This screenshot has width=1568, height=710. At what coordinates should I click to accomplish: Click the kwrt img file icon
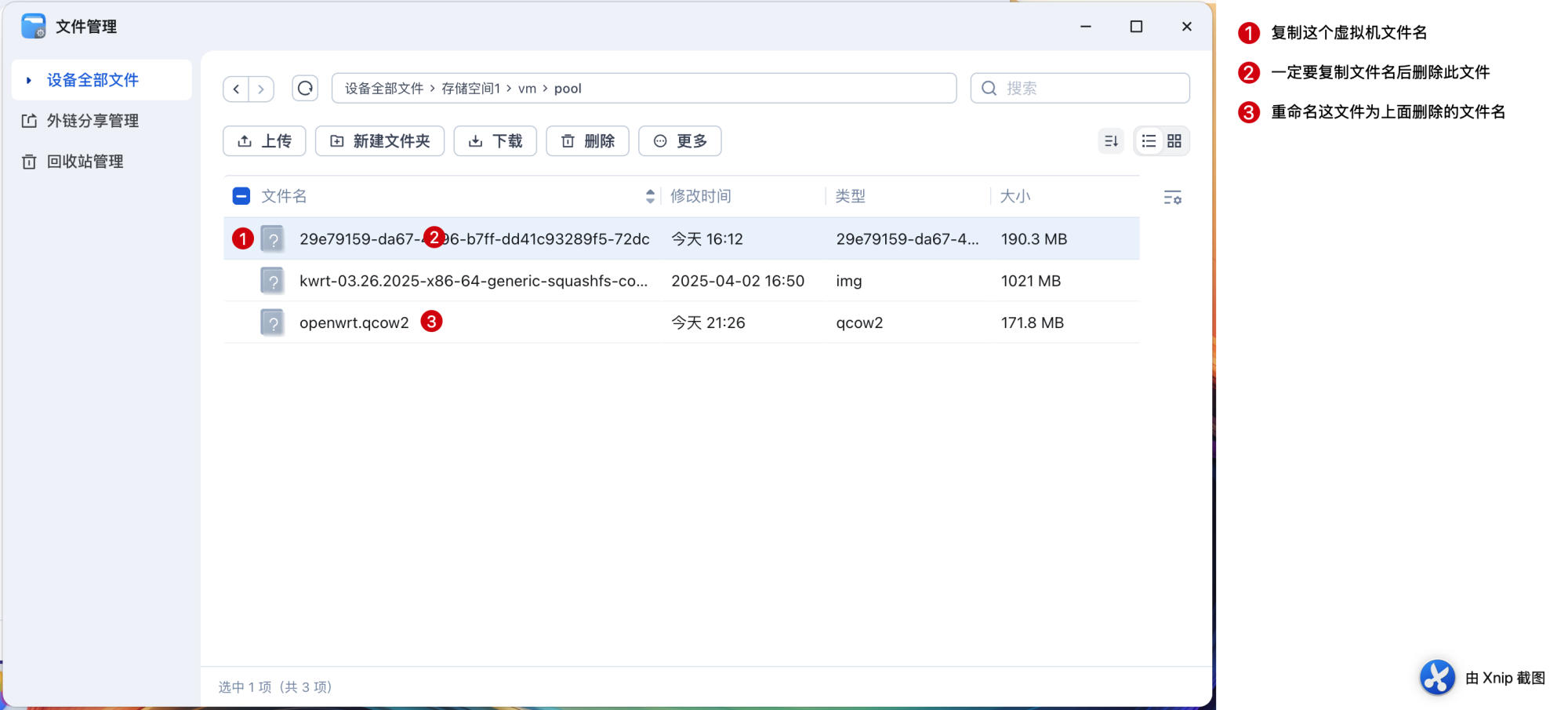[272, 281]
